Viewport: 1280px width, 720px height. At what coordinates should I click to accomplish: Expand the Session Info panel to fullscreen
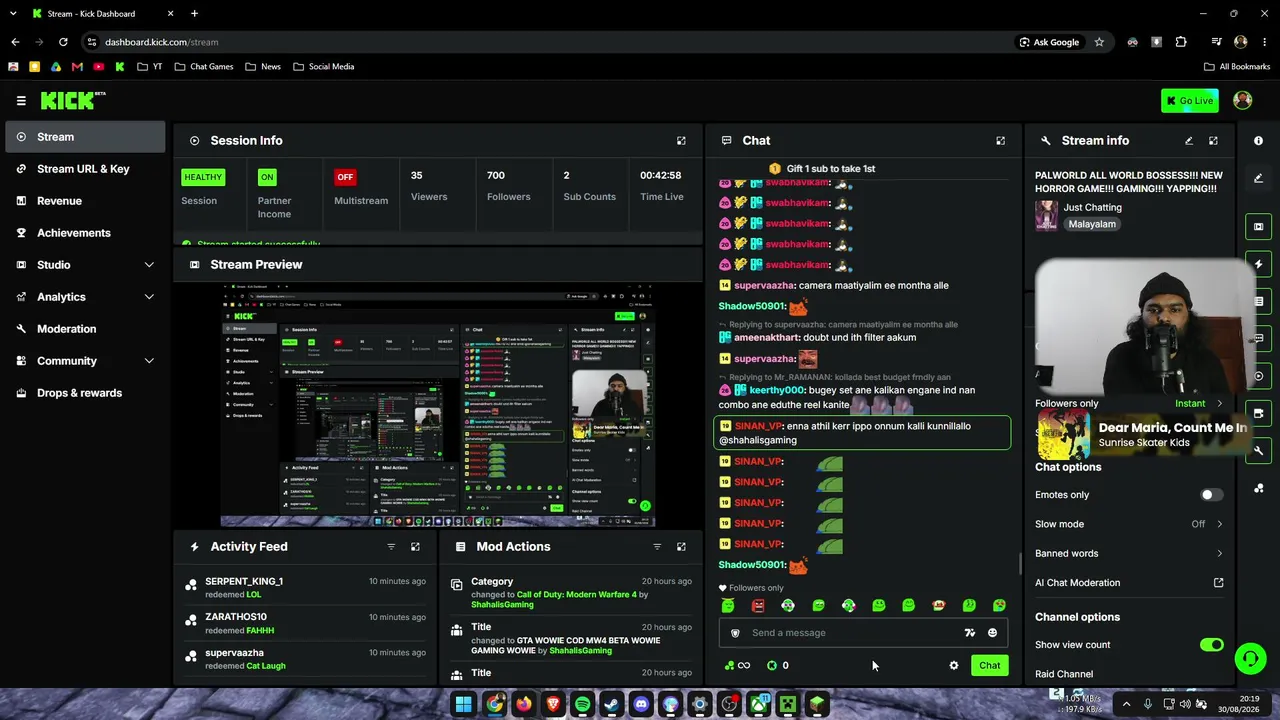[x=681, y=141]
